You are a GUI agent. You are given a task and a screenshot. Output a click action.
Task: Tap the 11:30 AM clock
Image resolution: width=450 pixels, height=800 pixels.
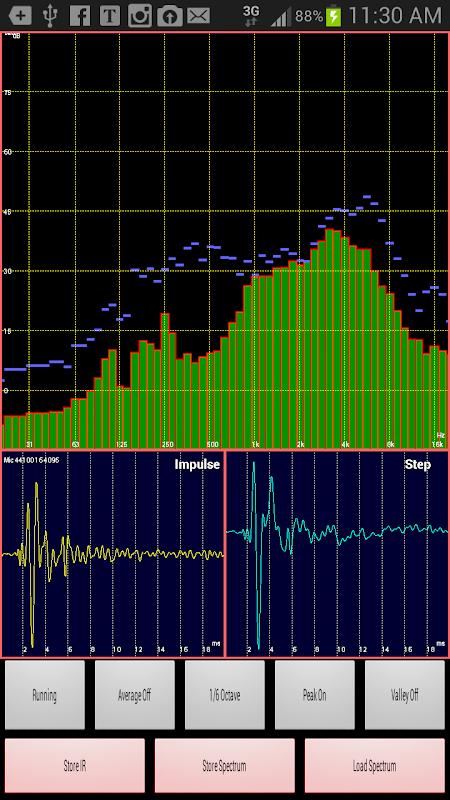pos(395,16)
